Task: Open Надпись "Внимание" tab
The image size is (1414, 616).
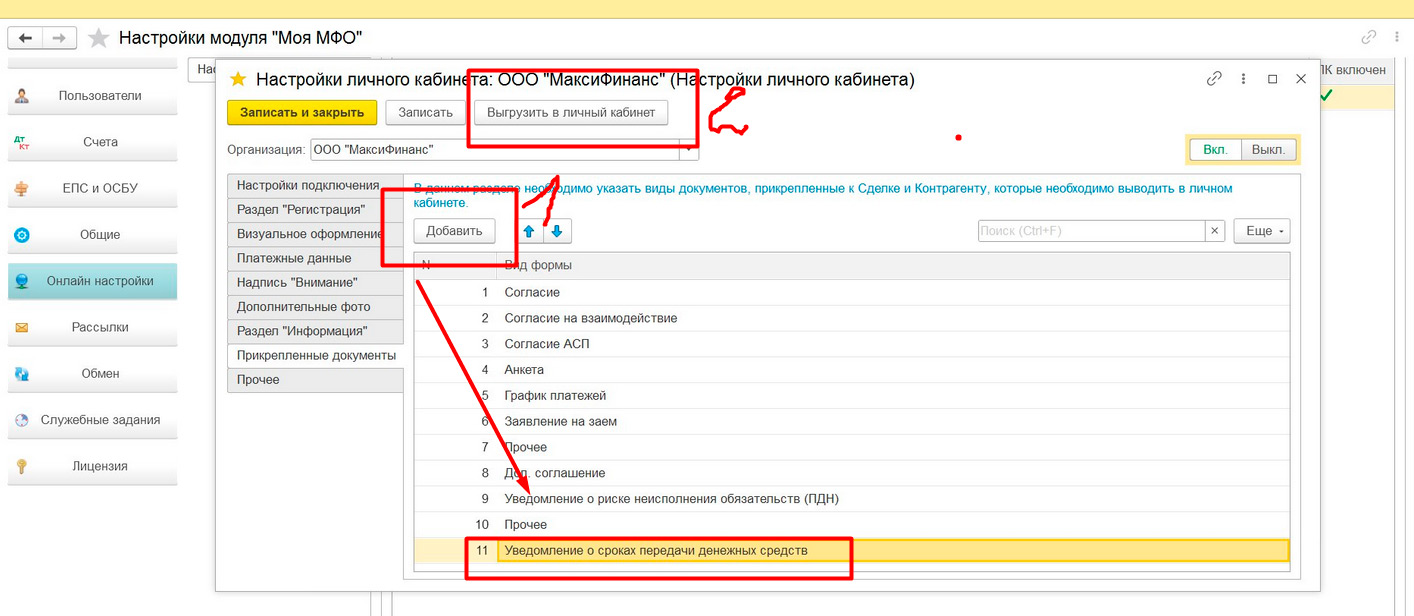Action: click(x=315, y=283)
